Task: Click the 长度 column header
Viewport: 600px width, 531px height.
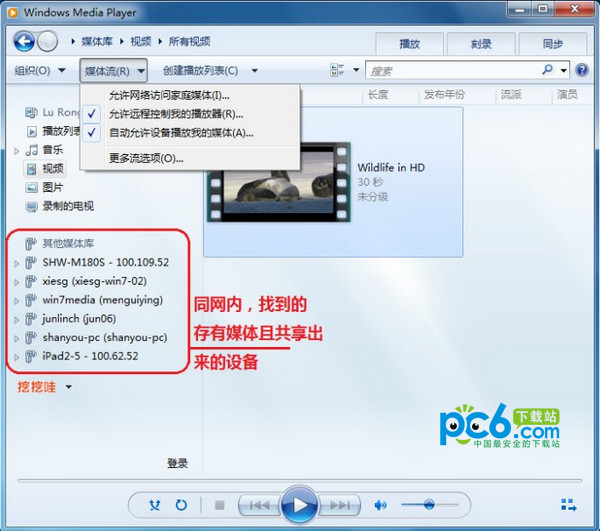Action: point(378,94)
